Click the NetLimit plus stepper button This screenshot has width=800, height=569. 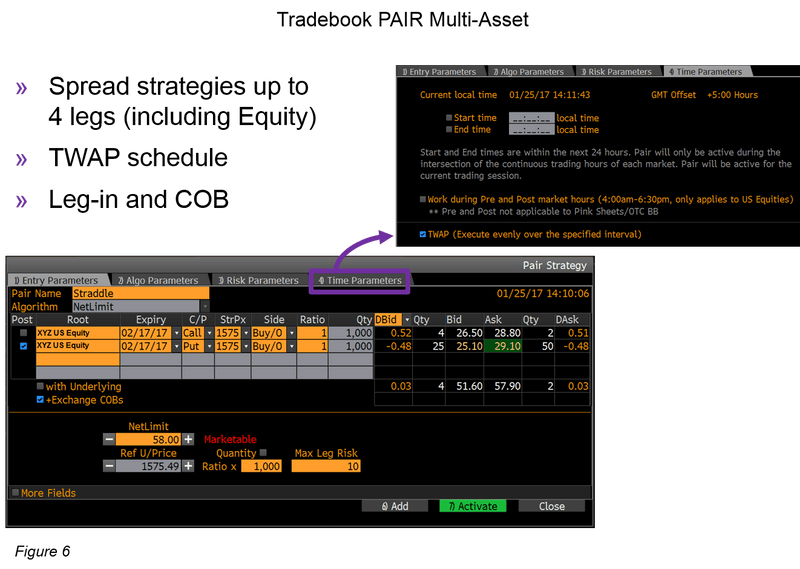pyautogui.click(x=188, y=439)
